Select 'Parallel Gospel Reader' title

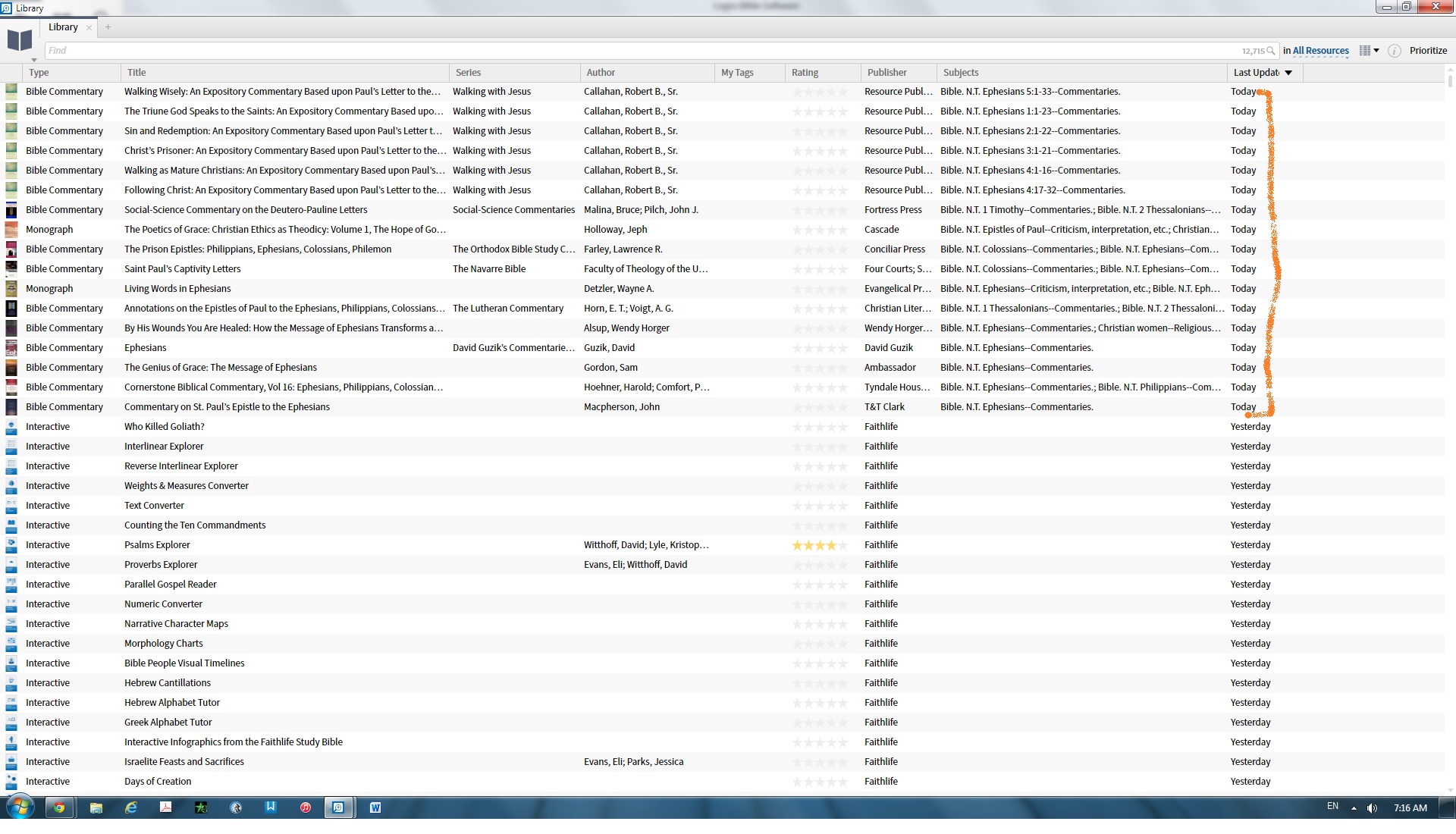171,585
